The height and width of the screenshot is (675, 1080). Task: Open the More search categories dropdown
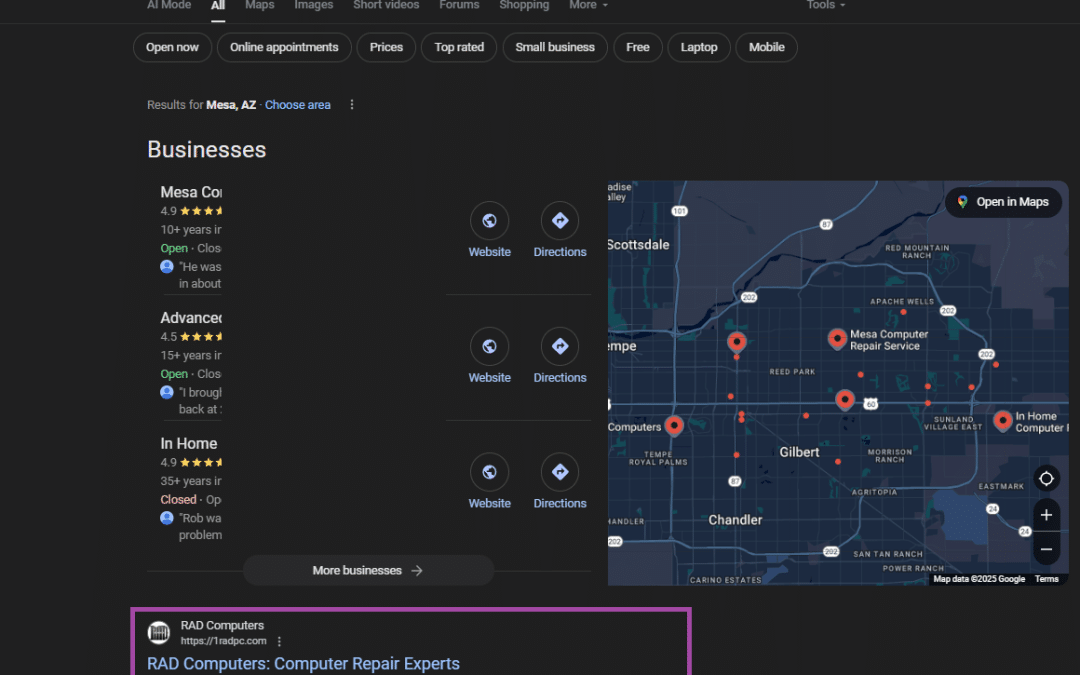tap(588, 5)
